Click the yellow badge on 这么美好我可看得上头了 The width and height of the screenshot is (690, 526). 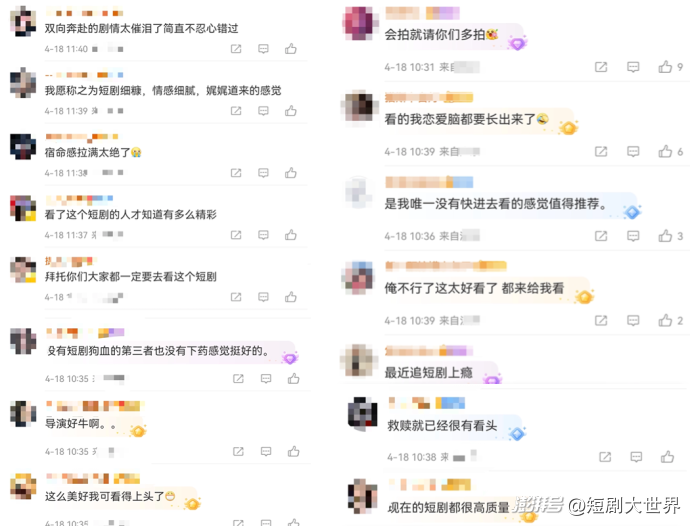192,503
